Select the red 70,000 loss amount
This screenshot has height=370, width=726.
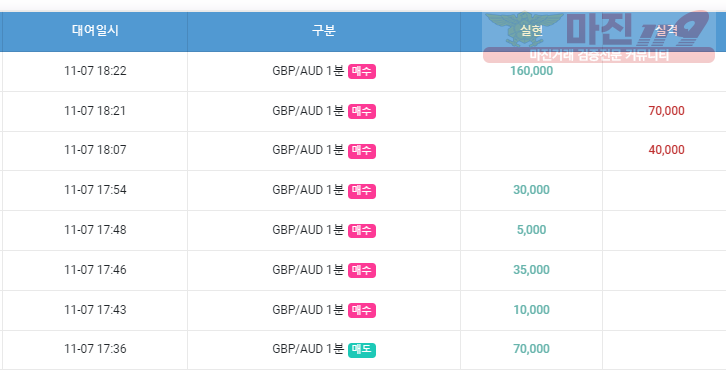(666, 111)
